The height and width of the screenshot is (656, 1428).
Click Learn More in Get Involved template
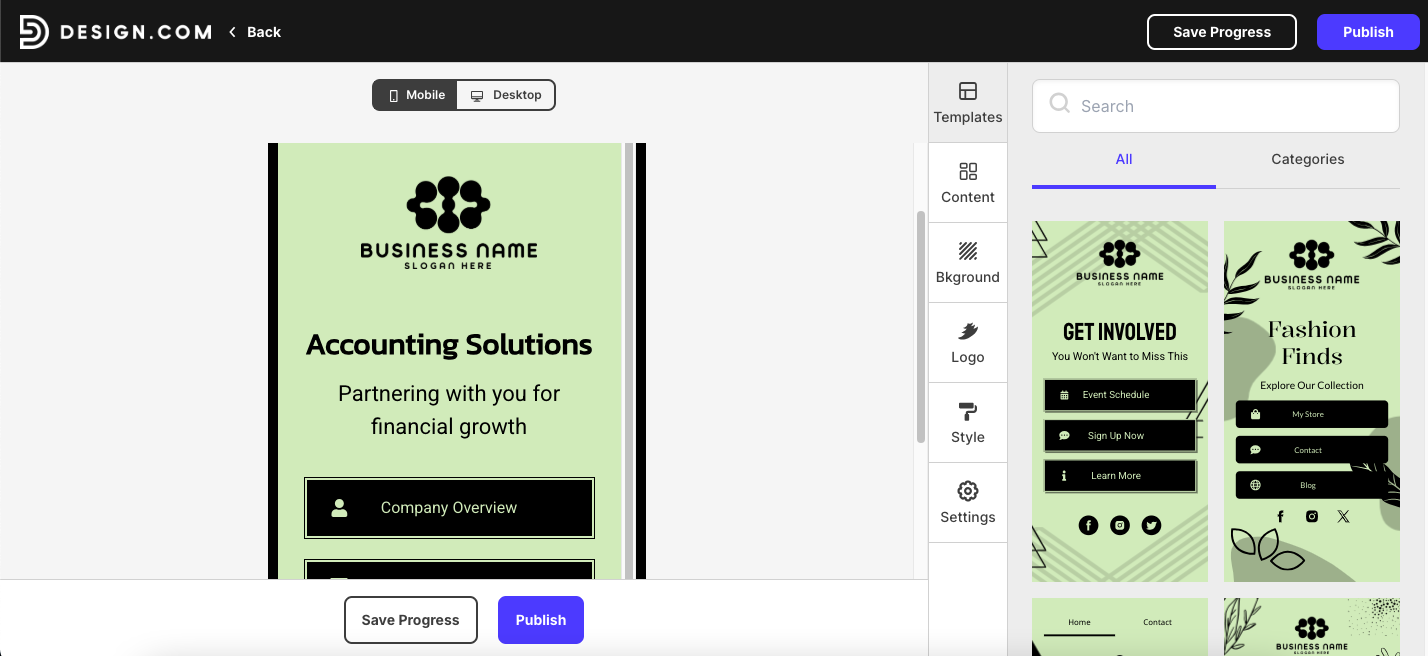(x=1119, y=476)
